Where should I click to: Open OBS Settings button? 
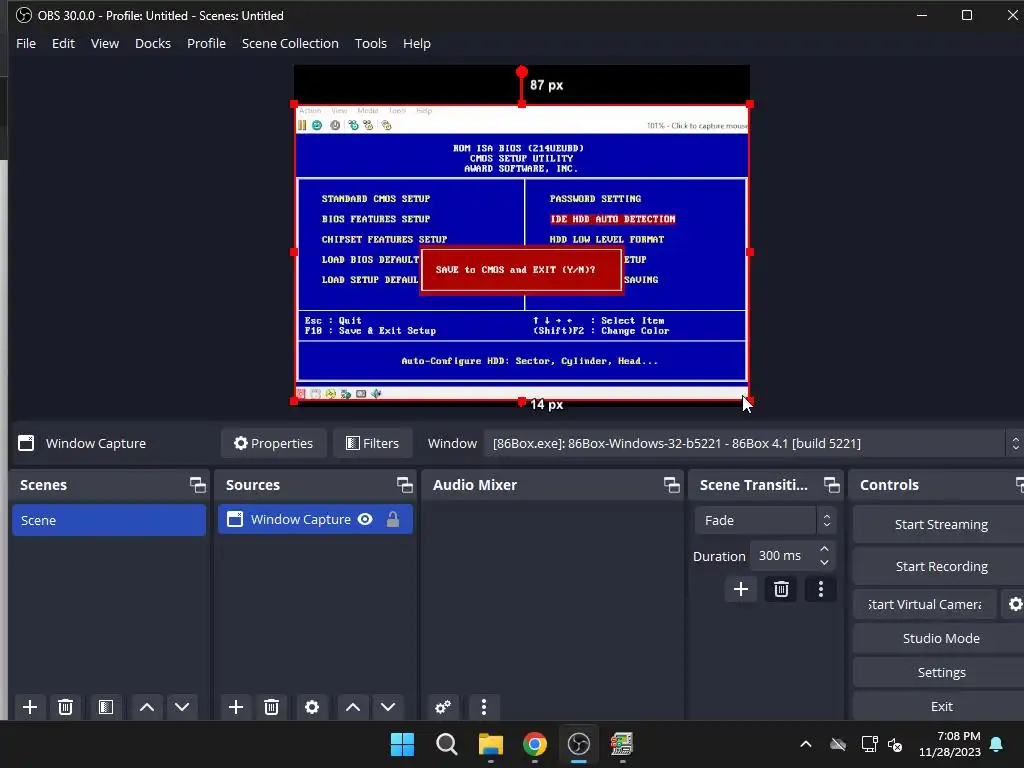click(940, 672)
